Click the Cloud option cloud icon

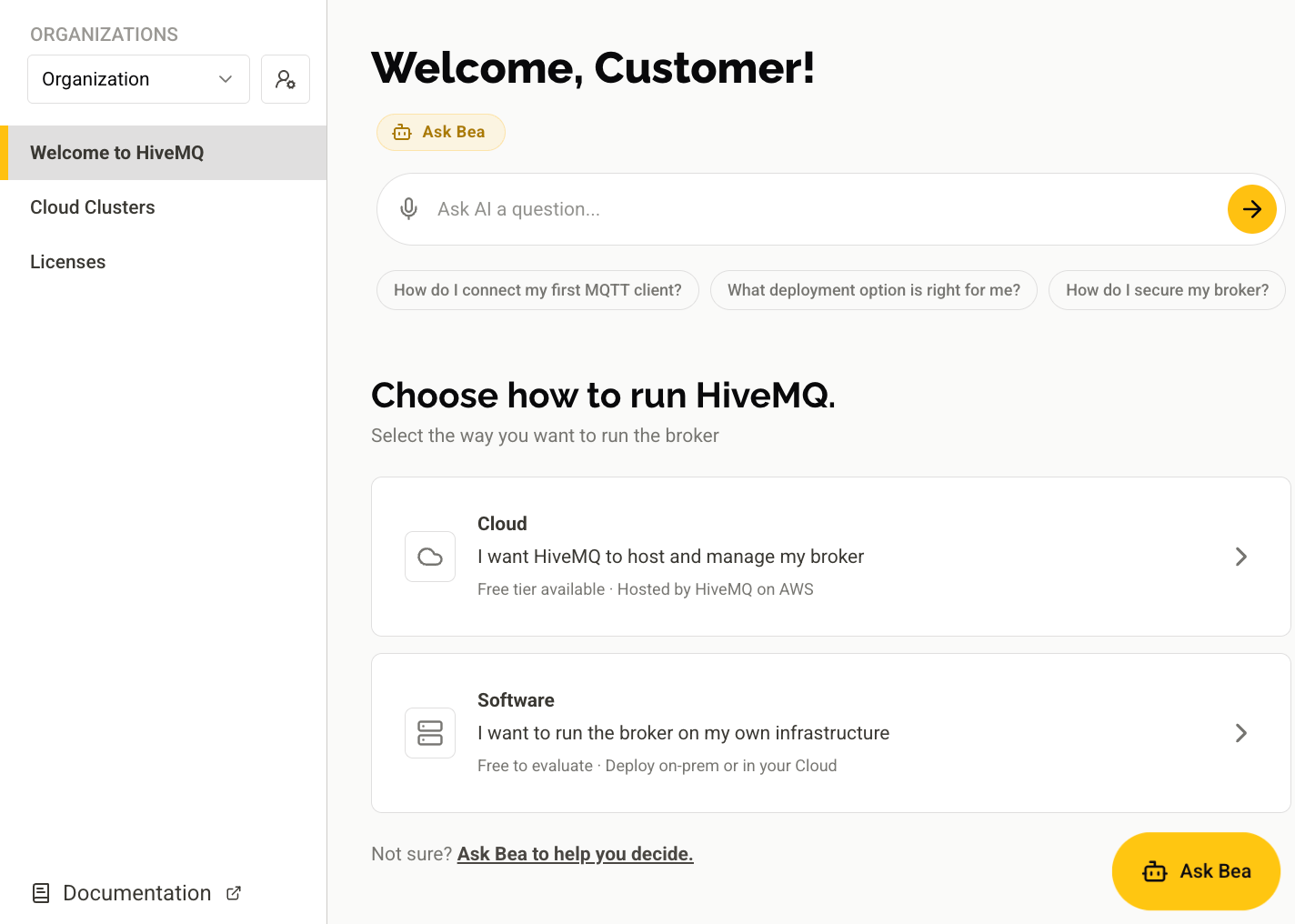(430, 557)
